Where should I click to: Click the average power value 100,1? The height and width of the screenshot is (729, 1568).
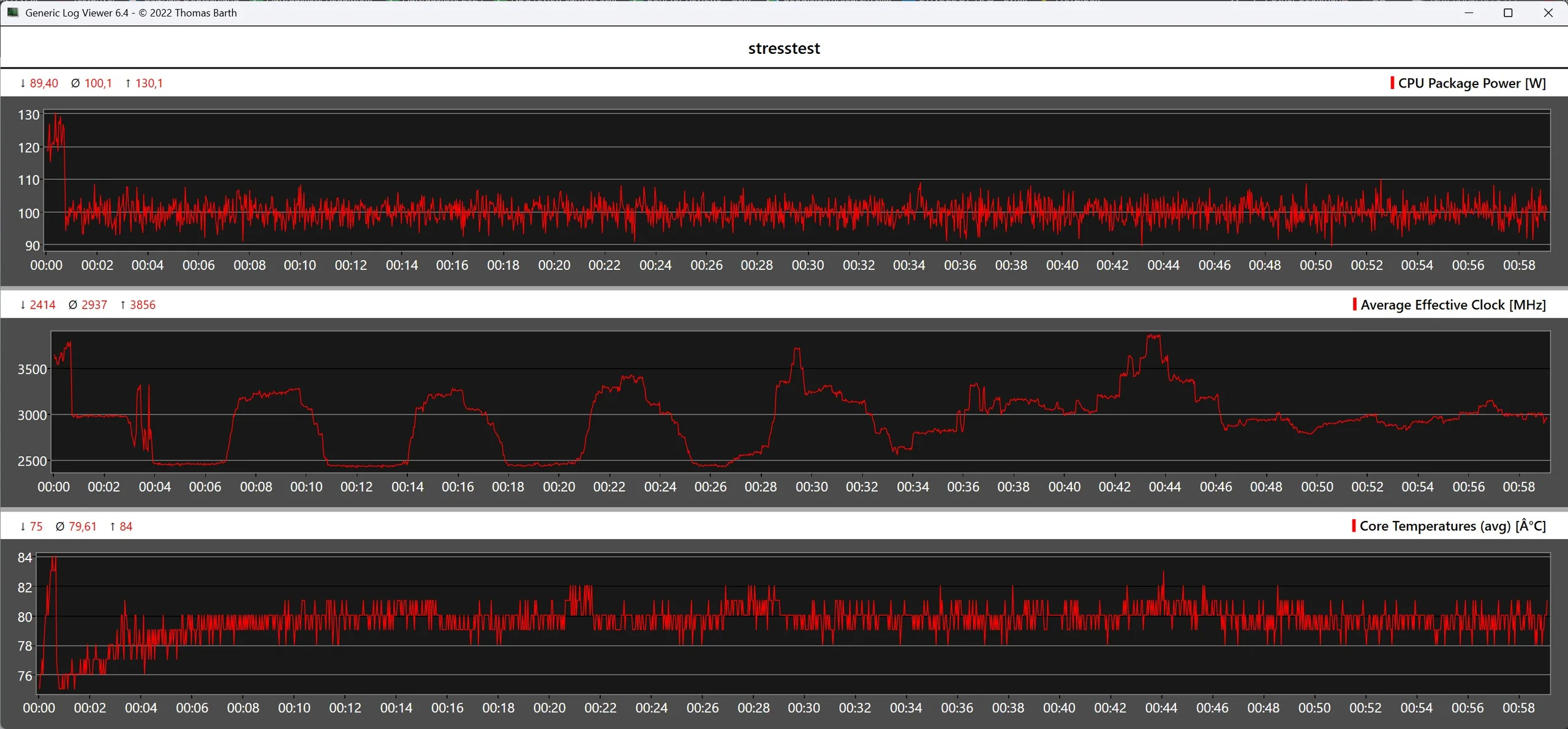[x=98, y=83]
